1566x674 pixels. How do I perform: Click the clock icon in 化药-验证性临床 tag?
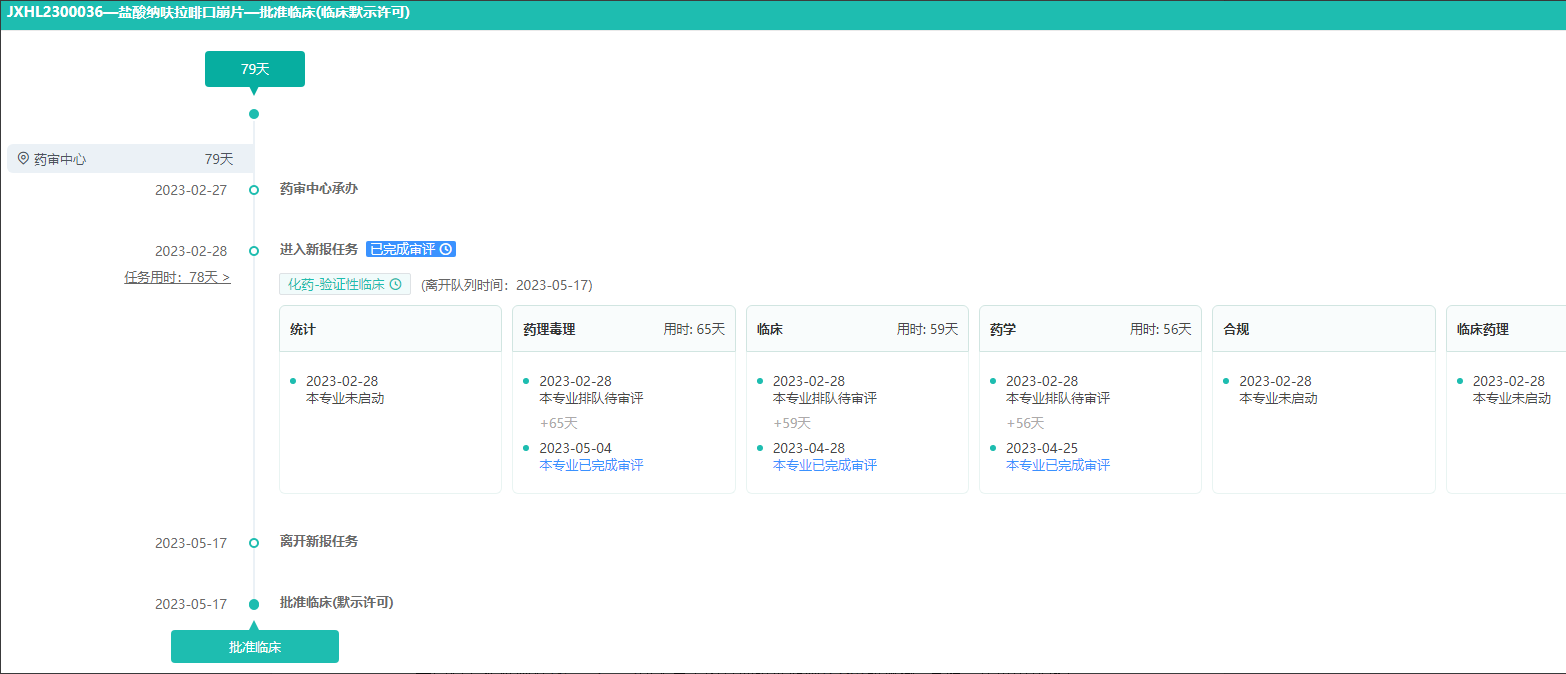pyautogui.click(x=395, y=285)
